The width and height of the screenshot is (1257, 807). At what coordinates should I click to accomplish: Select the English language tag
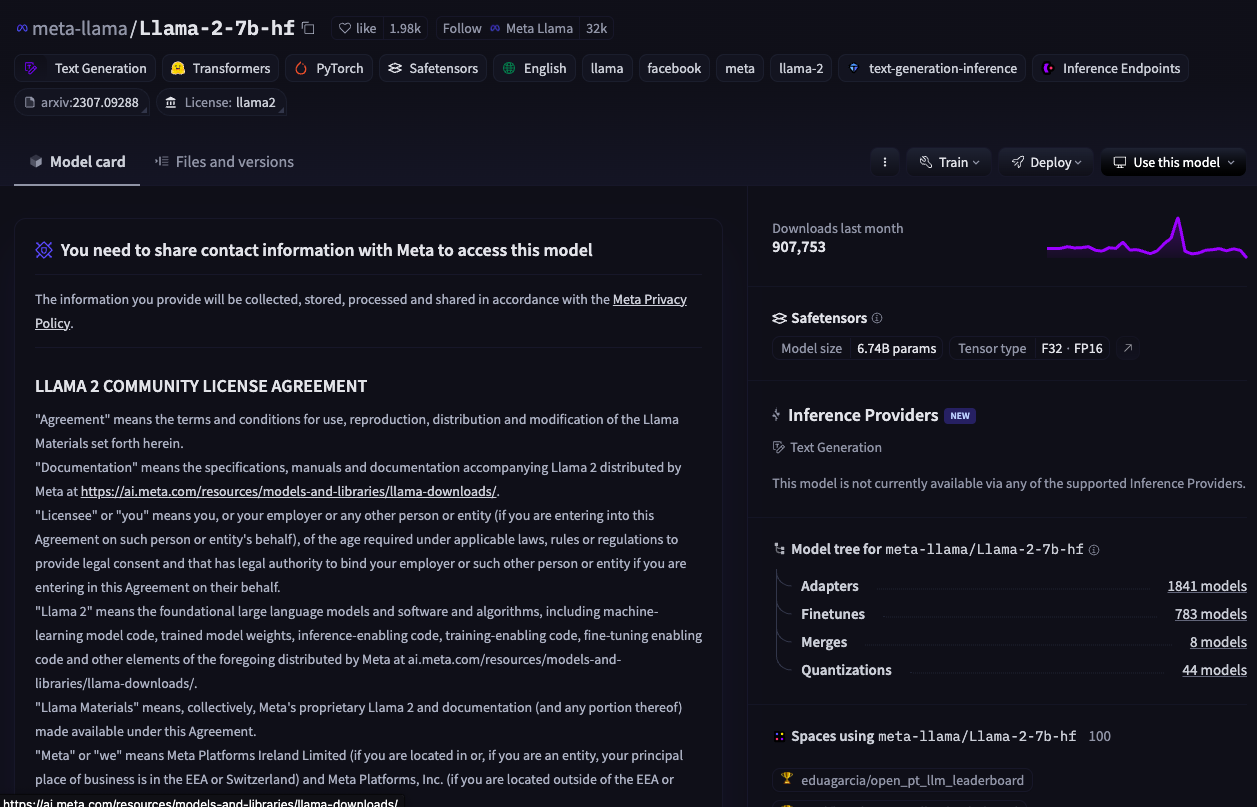[534, 68]
